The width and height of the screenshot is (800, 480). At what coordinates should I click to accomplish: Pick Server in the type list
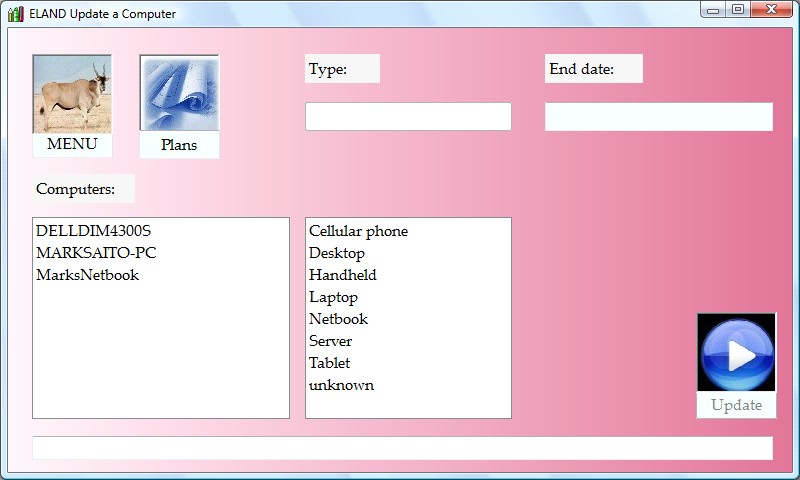click(330, 341)
